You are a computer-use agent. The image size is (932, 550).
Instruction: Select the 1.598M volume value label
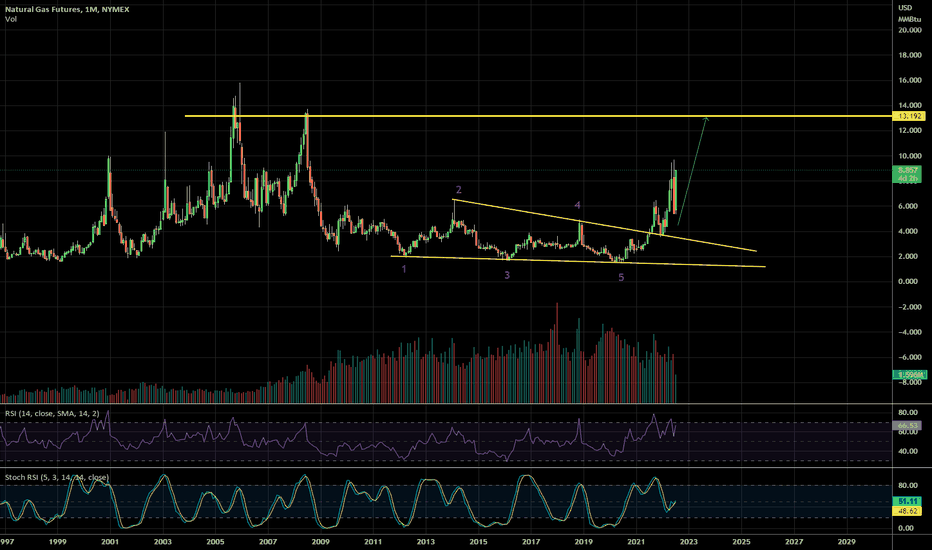pos(909,375)
